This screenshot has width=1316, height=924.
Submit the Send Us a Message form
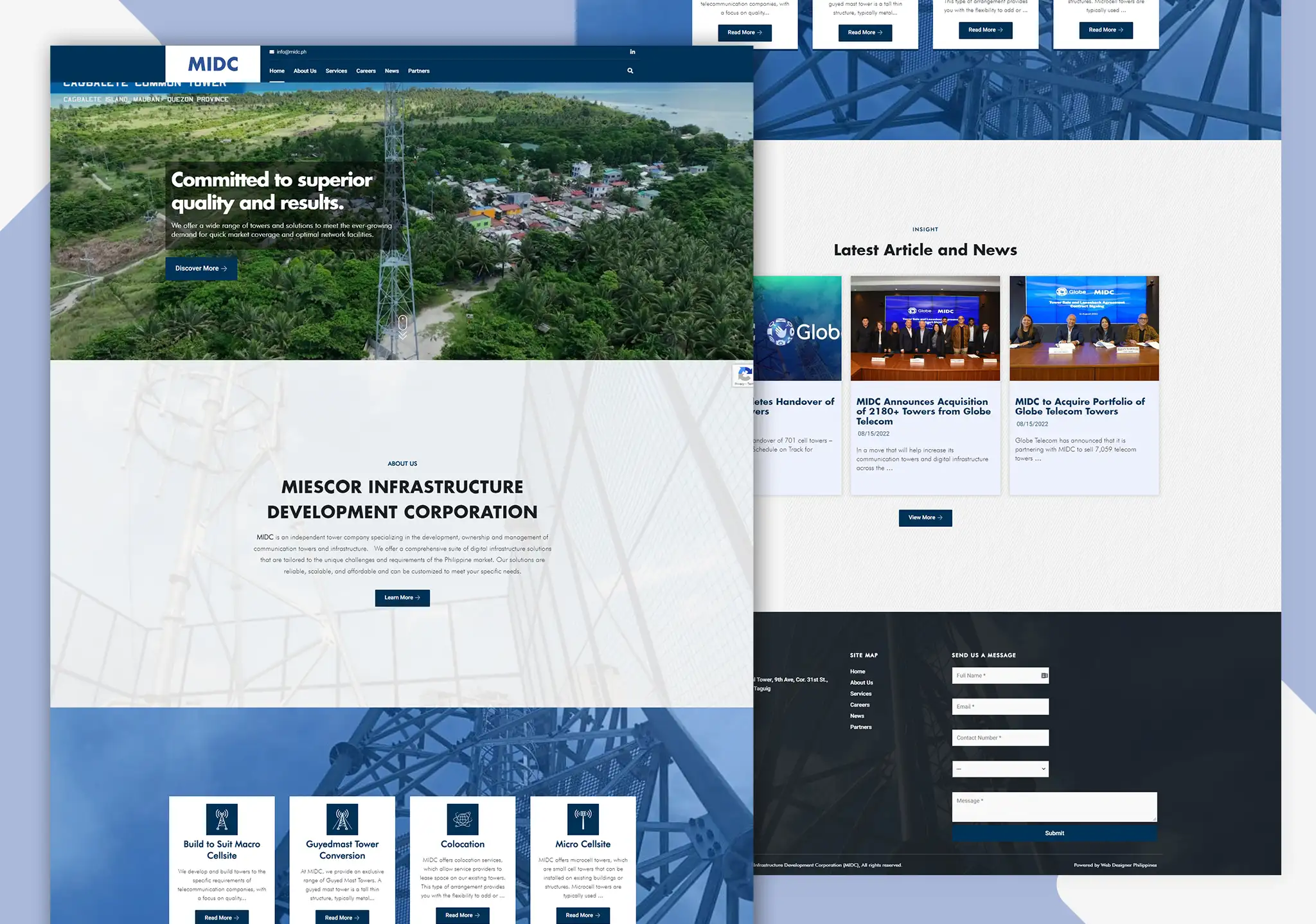pyautogui.click(x=1054, y=833)
